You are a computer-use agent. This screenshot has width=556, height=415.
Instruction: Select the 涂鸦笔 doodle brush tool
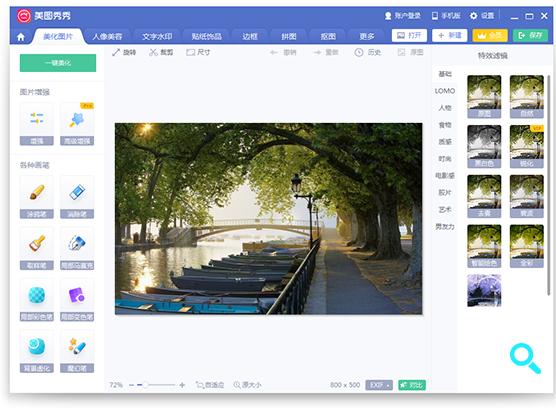37,197
